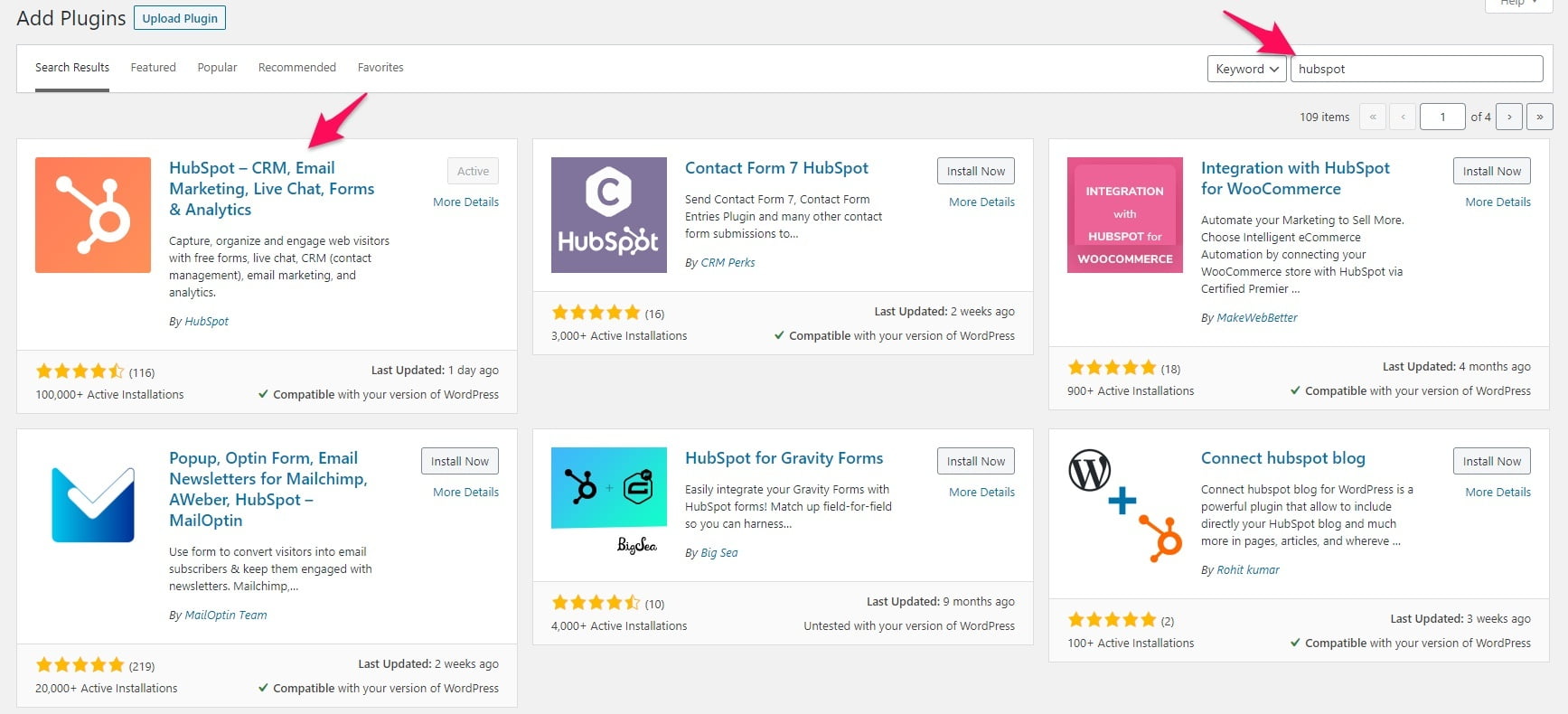1568x714 pixels.
Task: Install Integration with HubSpot for WooCommerce
Action: pyautogui.click(x=1492, y=171)
